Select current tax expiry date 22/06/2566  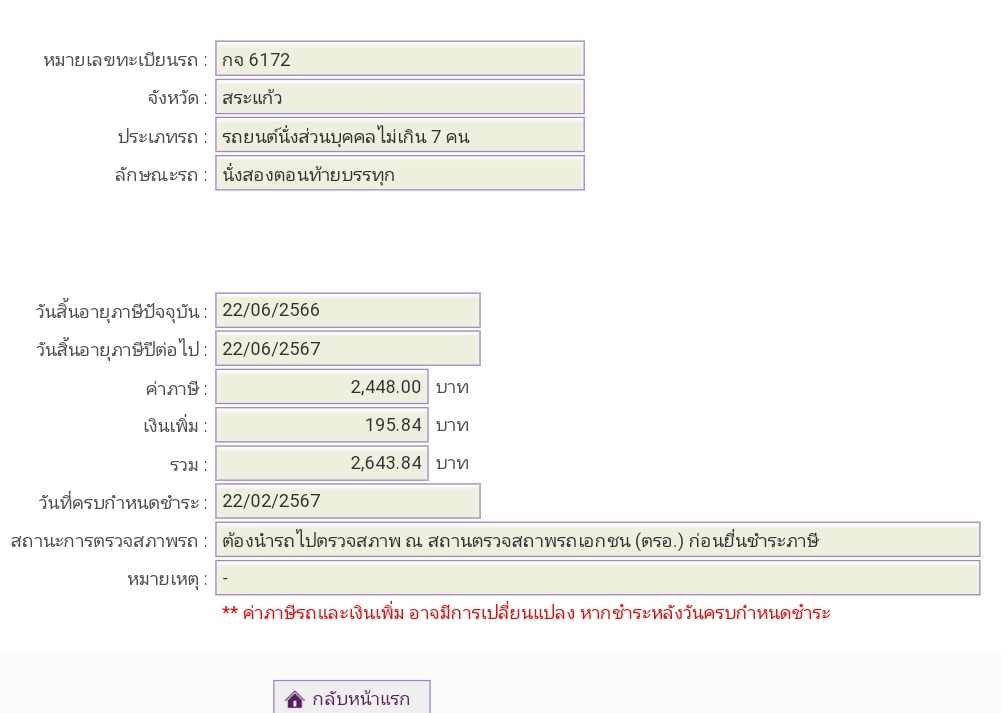pyautogui.click(x=348, y=310)
